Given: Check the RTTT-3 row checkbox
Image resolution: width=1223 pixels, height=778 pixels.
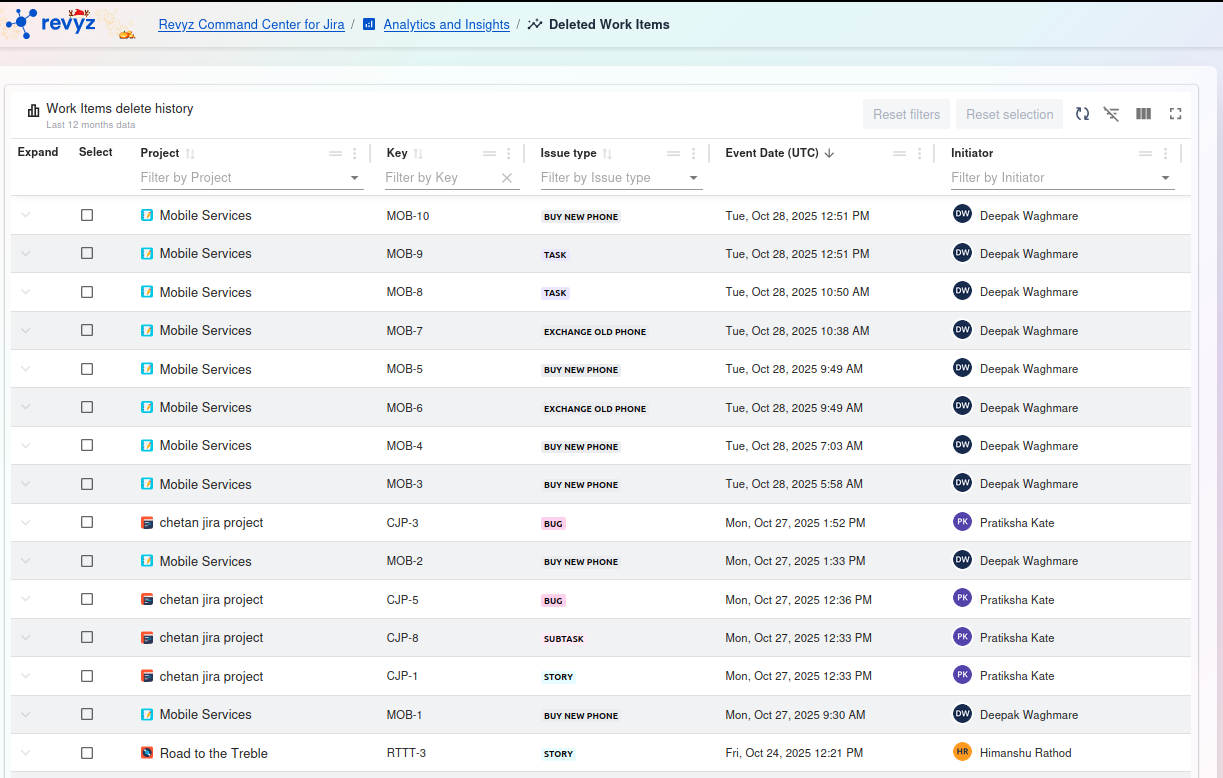Looking at the screenshot, I should [87, 753].
